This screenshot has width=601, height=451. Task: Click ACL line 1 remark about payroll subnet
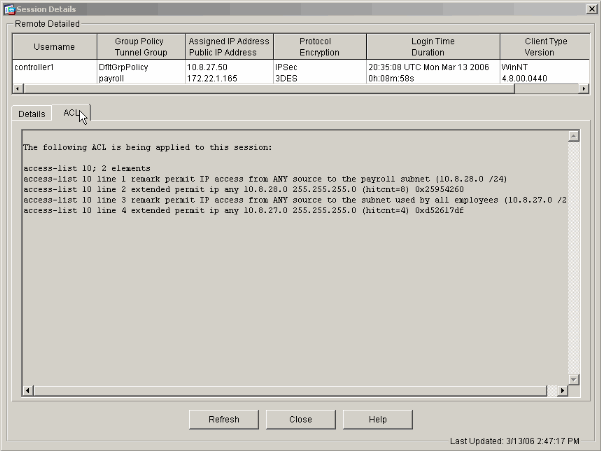coord(265,179)
